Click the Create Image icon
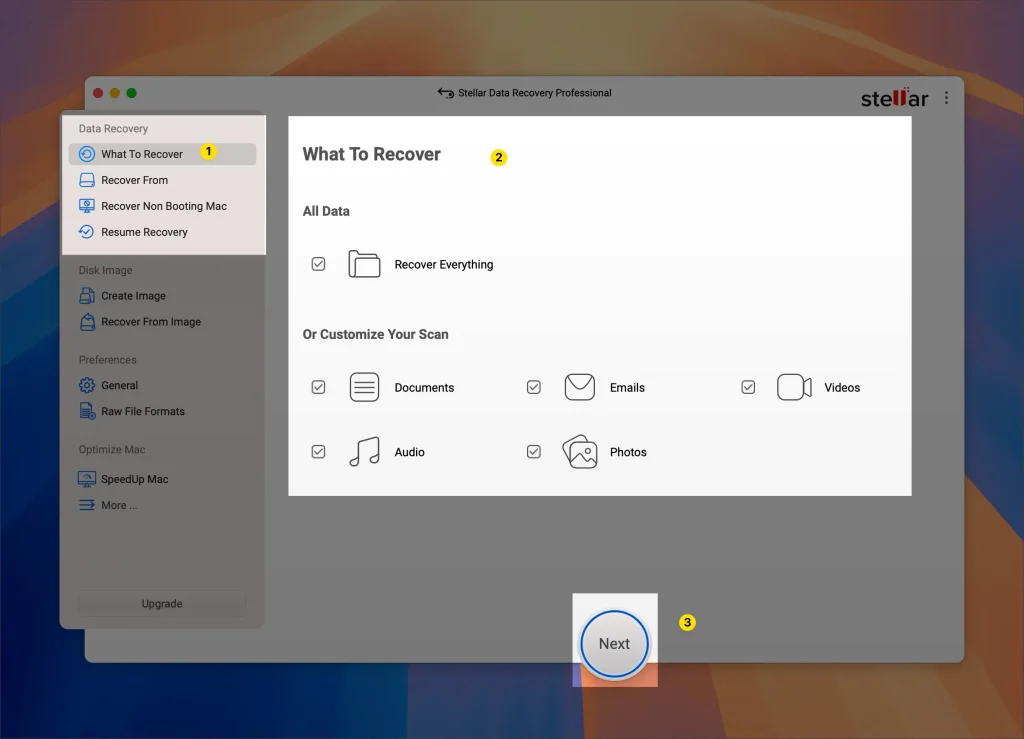 pos(88,295)
